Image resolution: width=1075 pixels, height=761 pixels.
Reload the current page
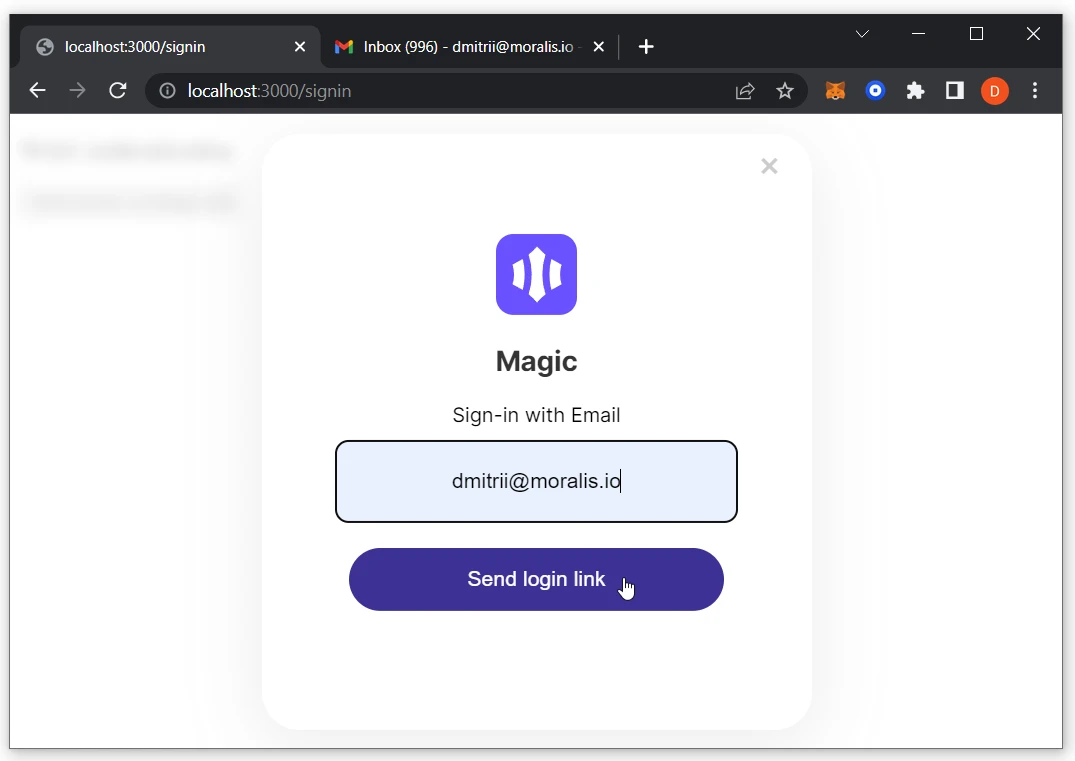click(117, 91)
